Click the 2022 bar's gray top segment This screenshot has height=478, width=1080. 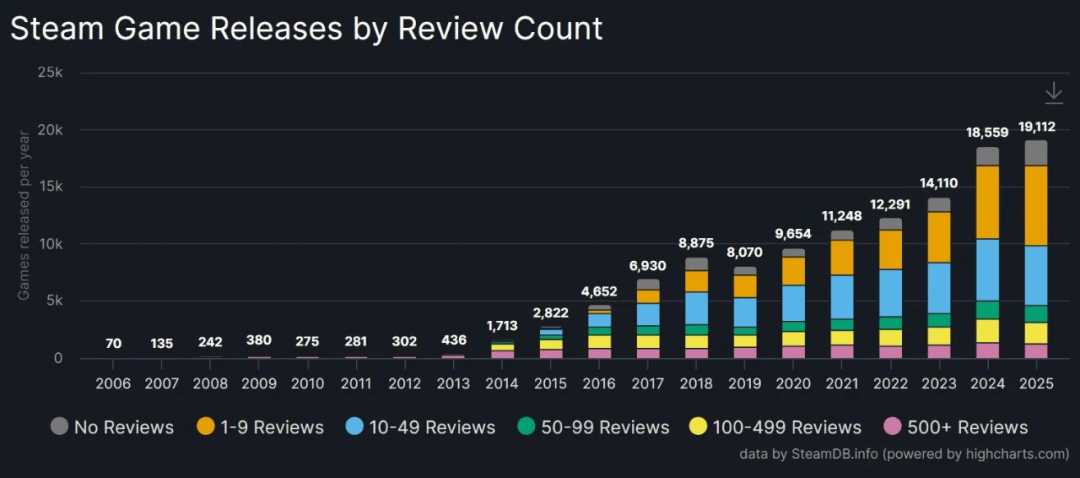(890, 224)
